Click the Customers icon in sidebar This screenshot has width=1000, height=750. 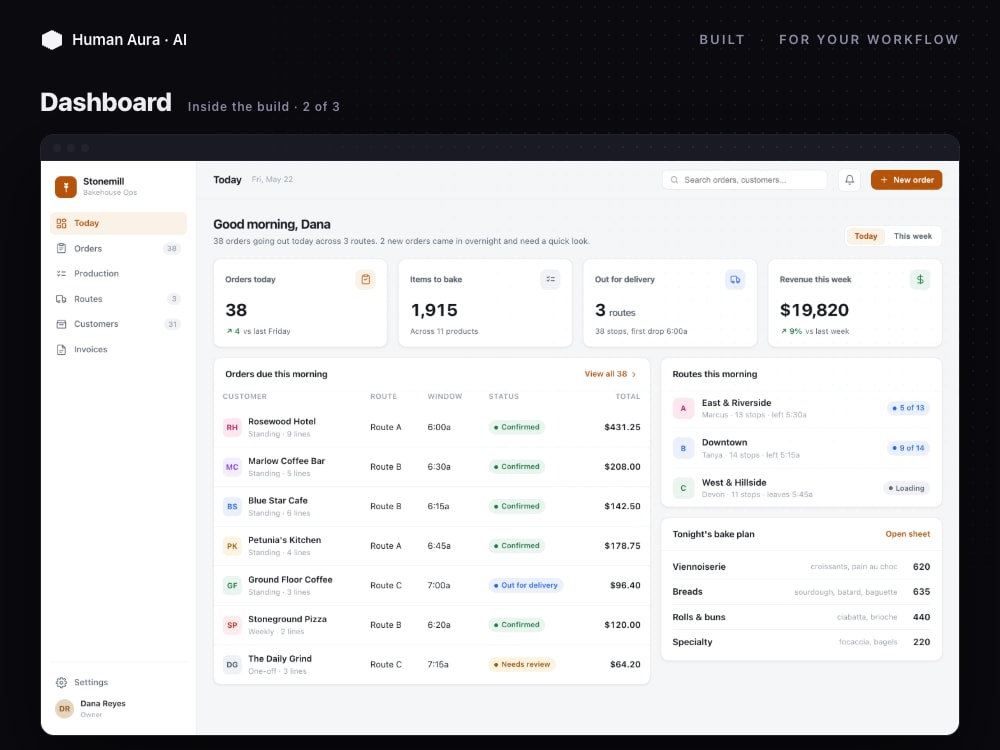61,324
